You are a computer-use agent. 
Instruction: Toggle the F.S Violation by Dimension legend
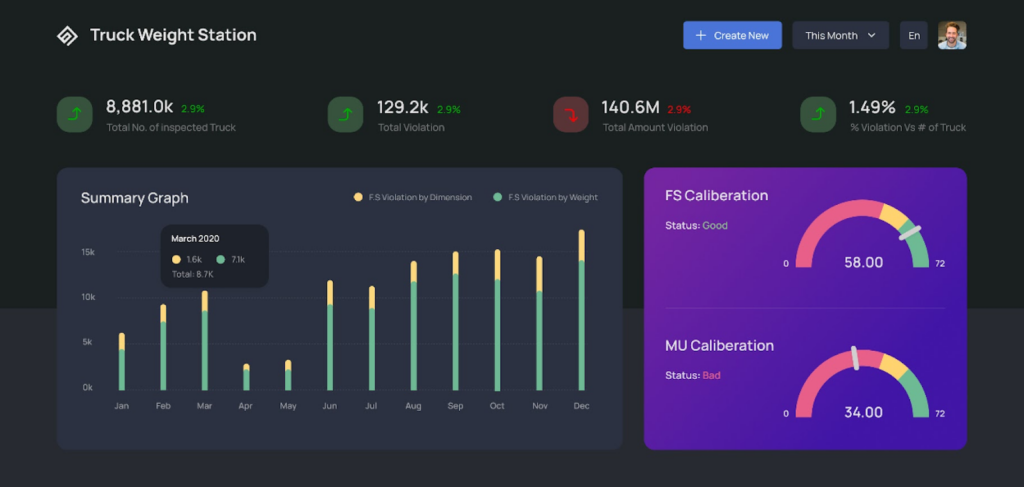pyautogui.click(x=413, y=197)
